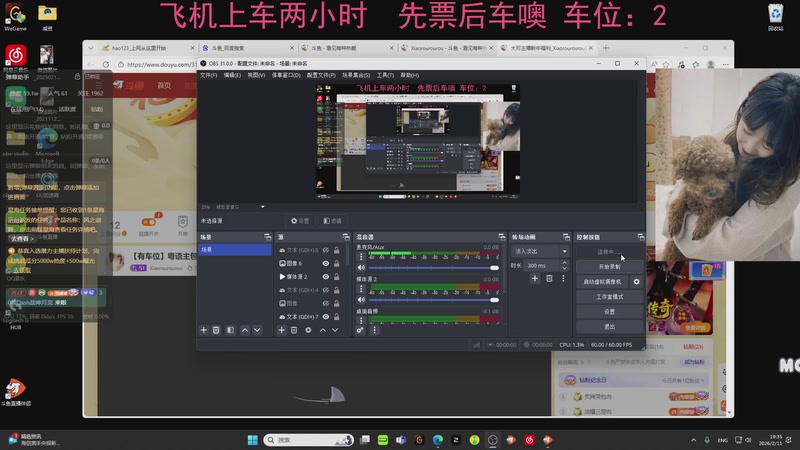Open the transition type dropdown 淡入淡出
800x450 pixels.
tap(540, 251)
